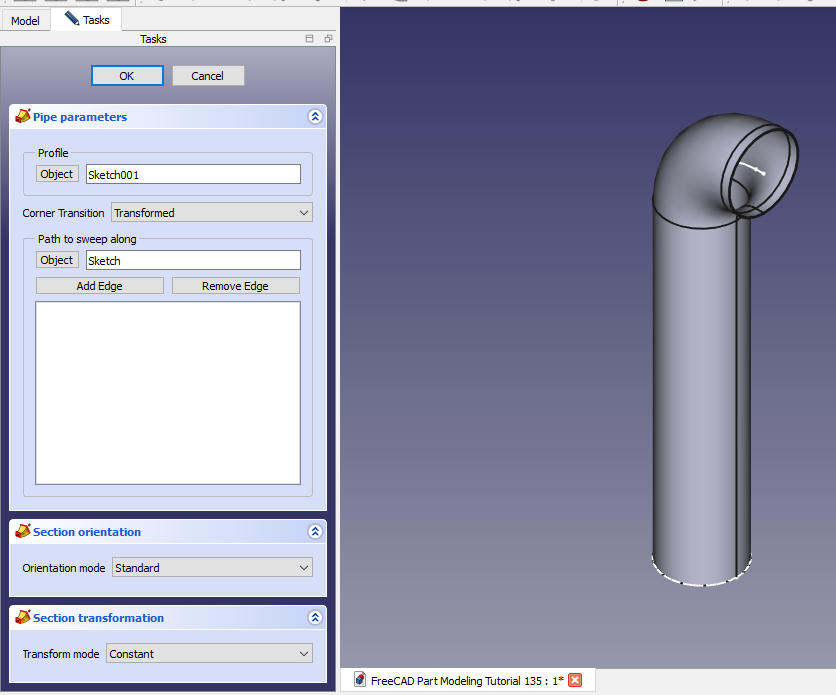Collapse the Pipe parameters section
The width and height of the screenshot is (836, 695).
(315, 117)
